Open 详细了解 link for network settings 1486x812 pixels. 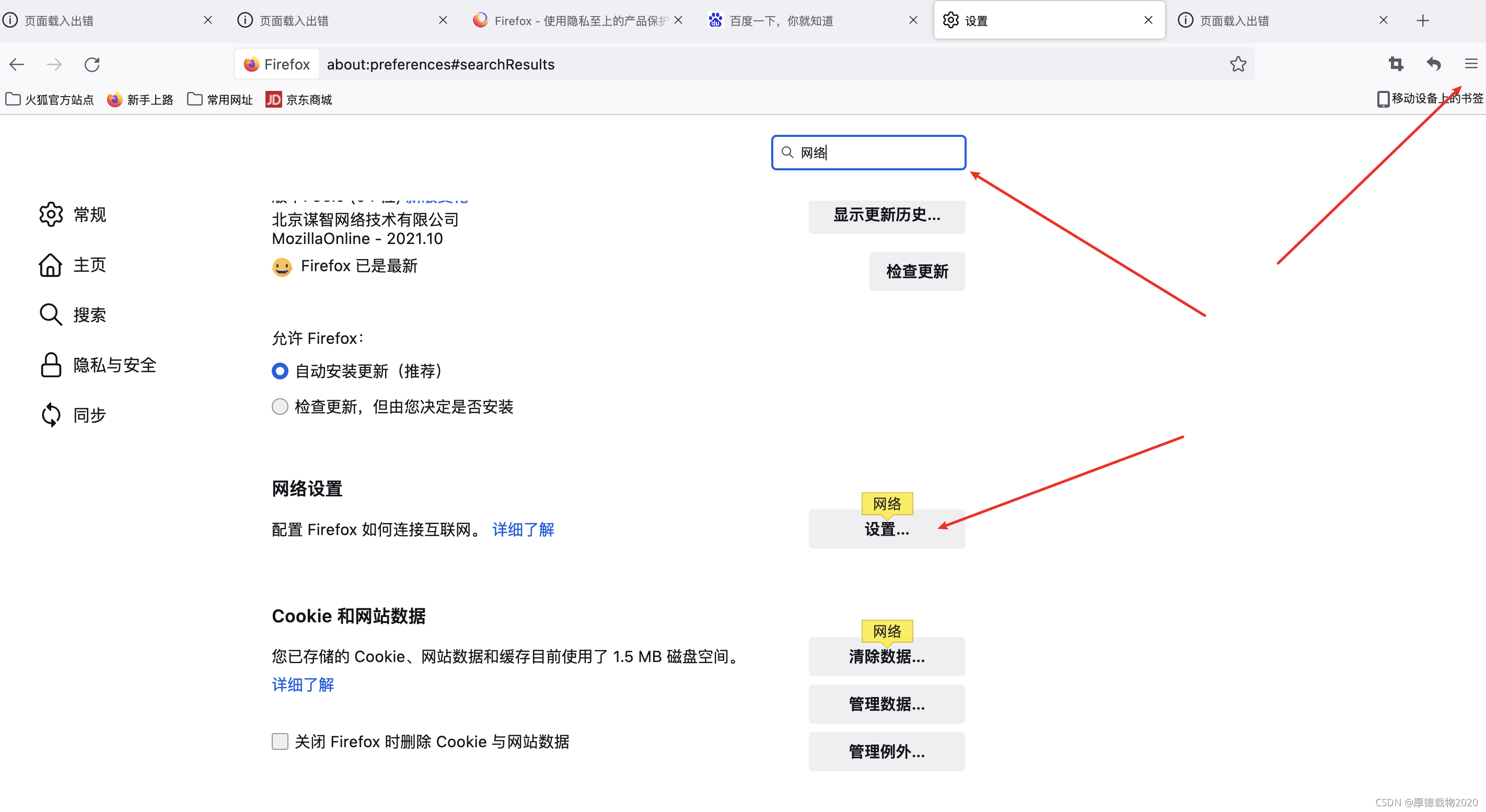pyautogui.click(x=523, y=529)
